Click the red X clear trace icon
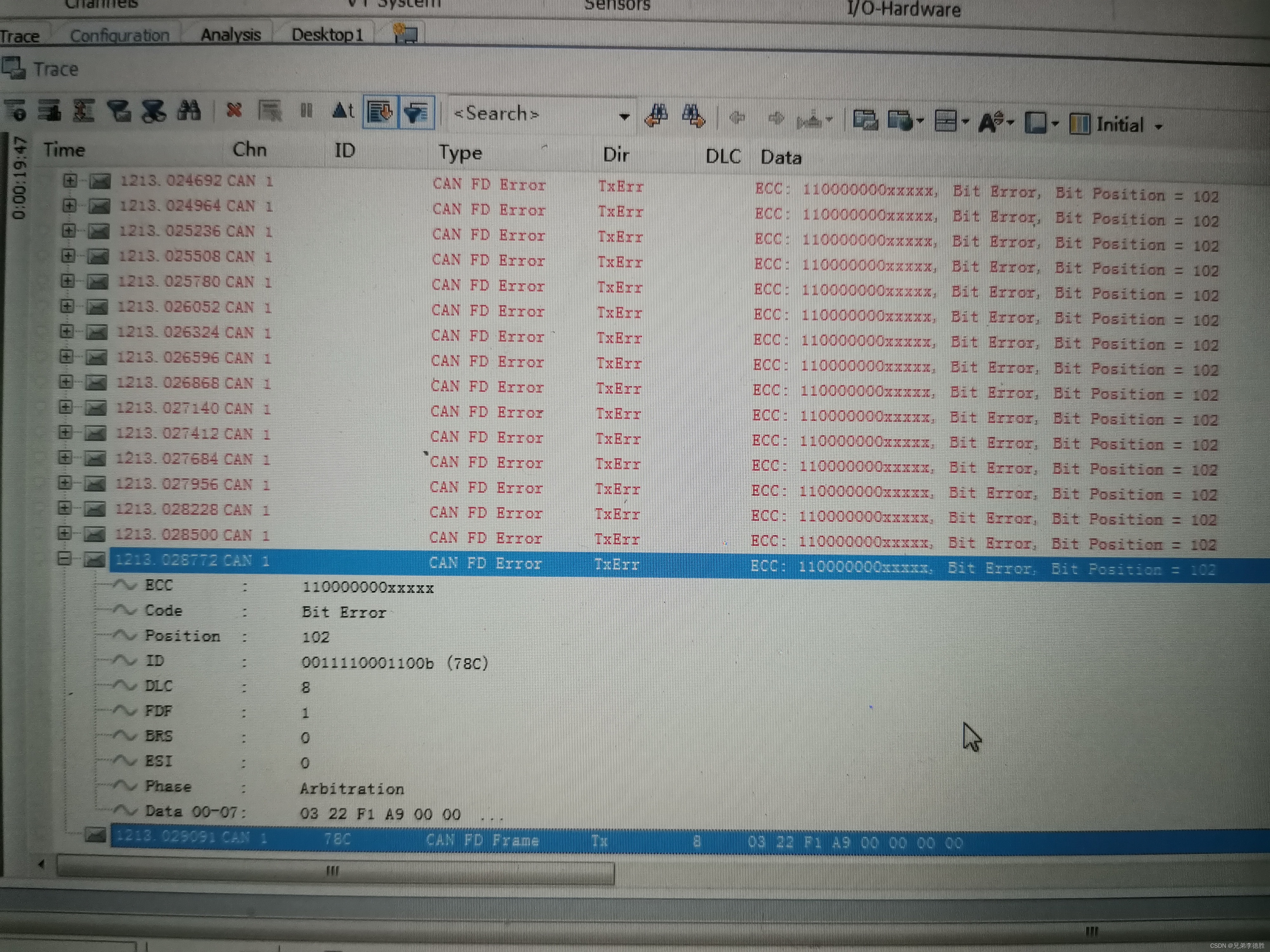 (234, 110)
